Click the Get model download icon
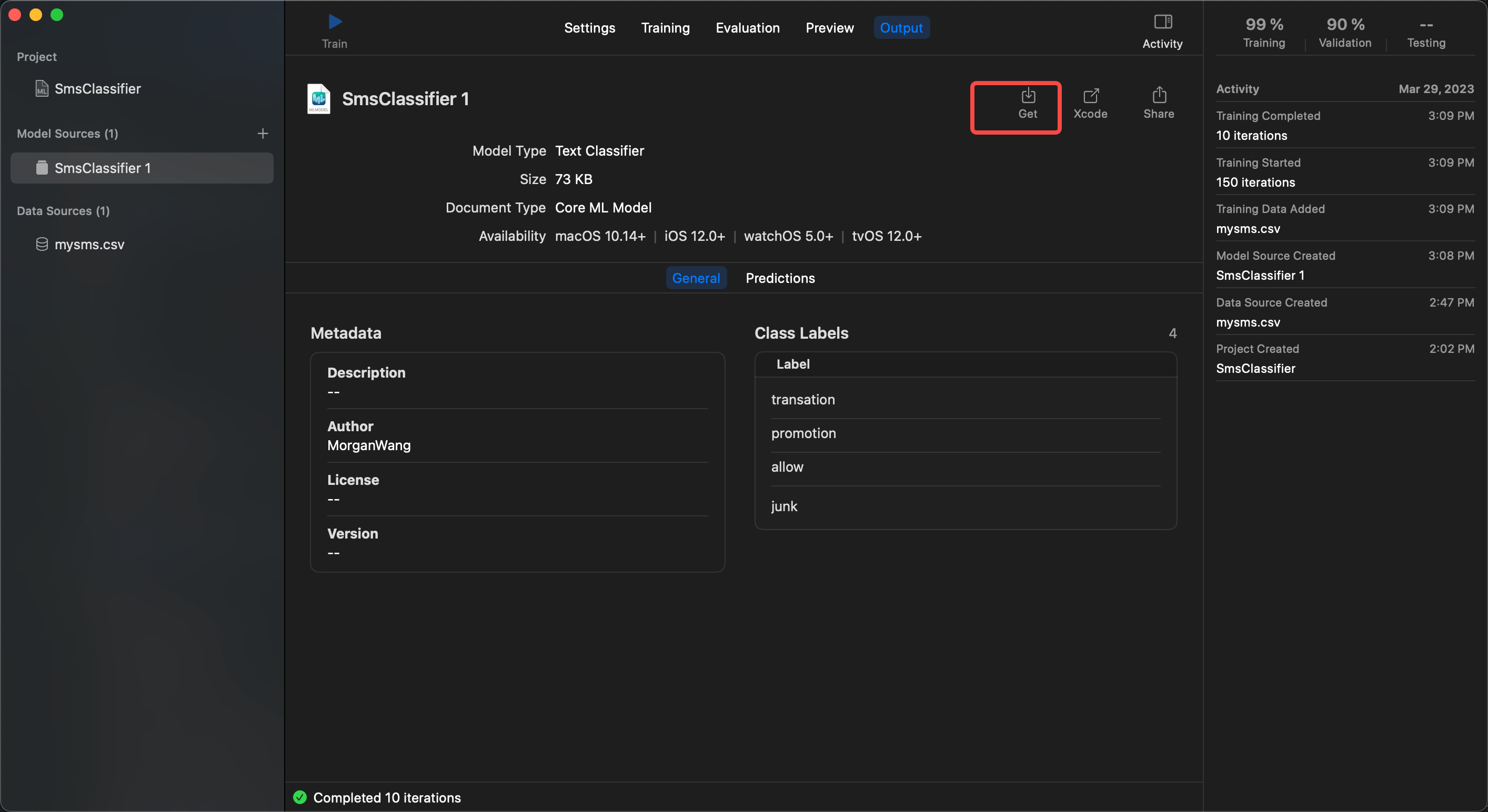Image resolution: width=1488 pixels, height=812 pixels. [x=1028, y=96]
